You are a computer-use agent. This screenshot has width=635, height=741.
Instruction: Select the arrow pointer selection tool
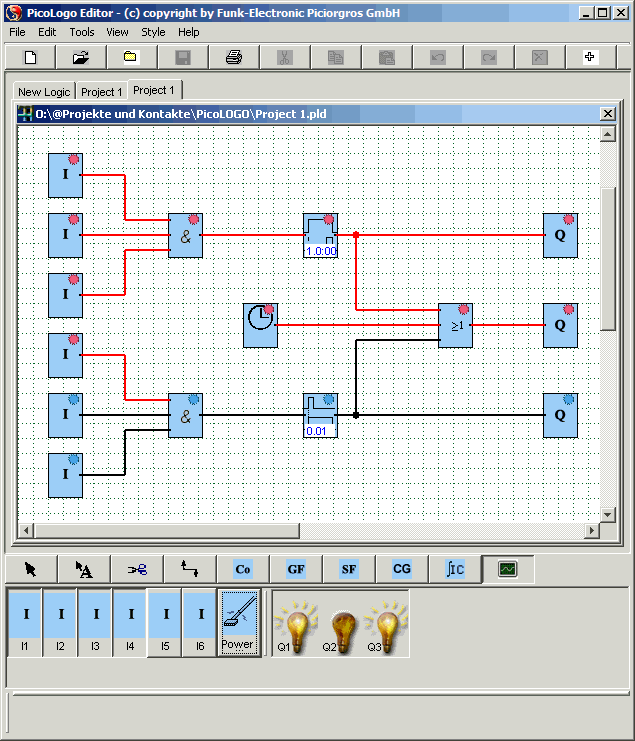click(x=30, y=569)
